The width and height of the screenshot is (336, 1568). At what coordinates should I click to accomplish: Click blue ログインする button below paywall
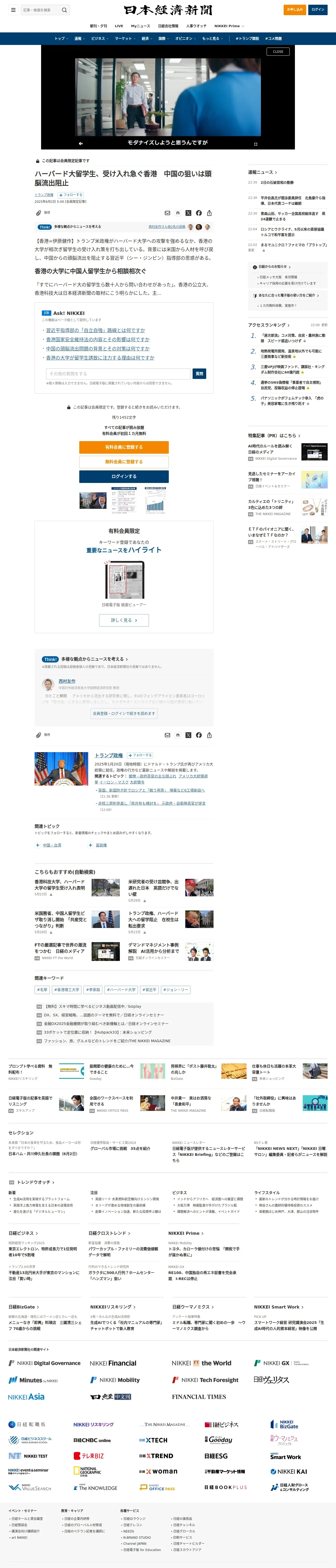(x=124, y=477)
